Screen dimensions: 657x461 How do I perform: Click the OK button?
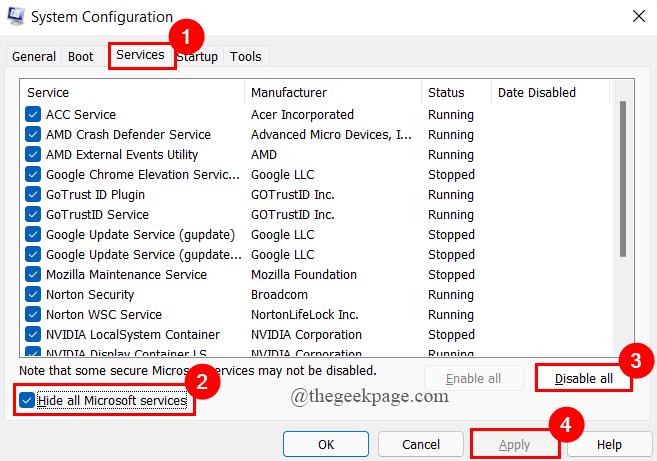(x=325, y=445)
